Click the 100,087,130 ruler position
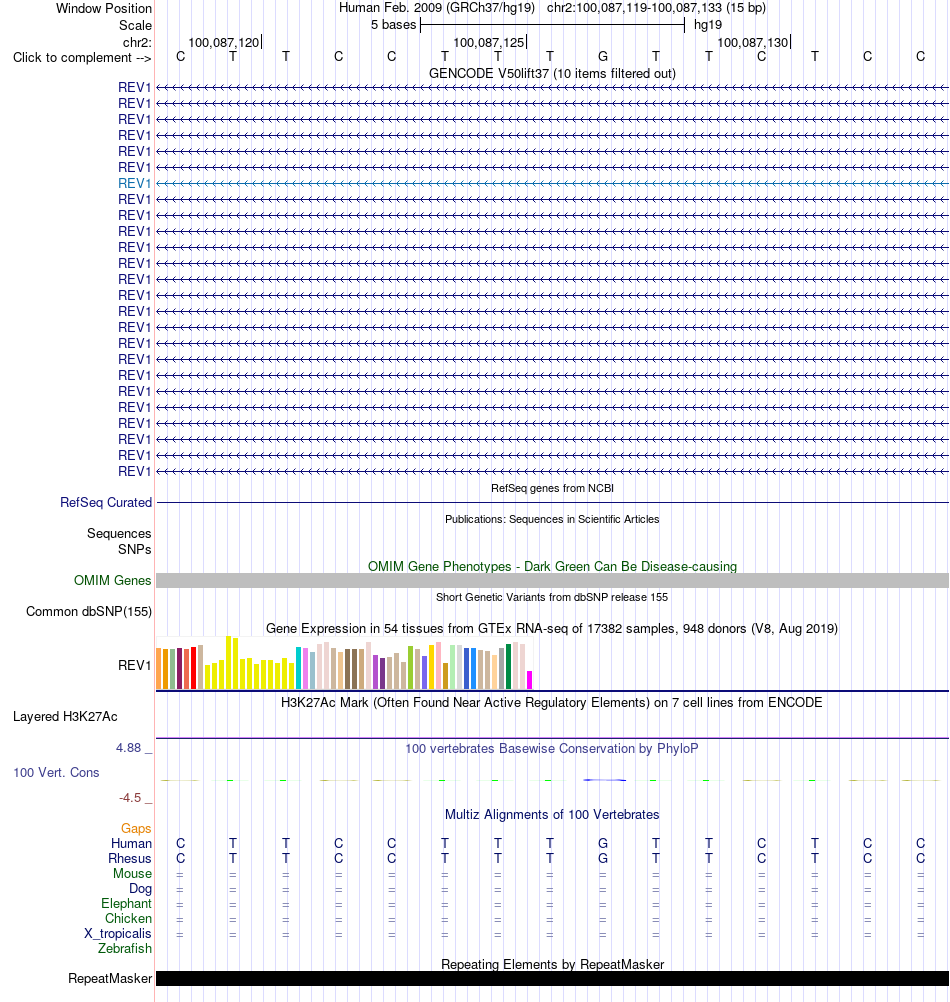The height and width of the screenshot is (1002, 950). (x=753, y=42)
